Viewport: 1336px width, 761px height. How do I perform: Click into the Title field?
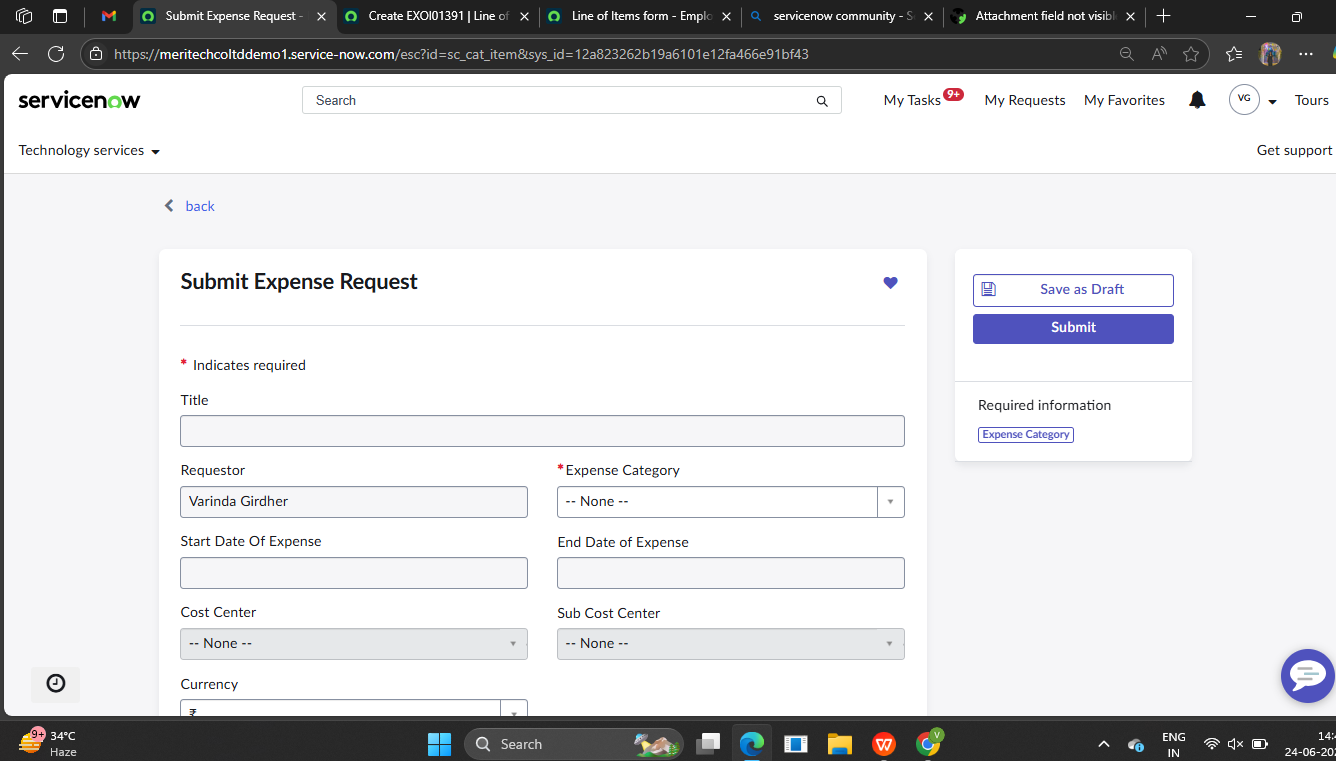(x=542, y=431)
